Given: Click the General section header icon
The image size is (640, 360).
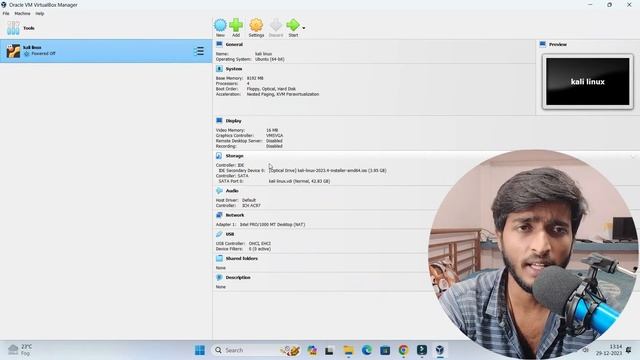Looking at the screenshot, I should pyautogui.click(x=219, y=44).
